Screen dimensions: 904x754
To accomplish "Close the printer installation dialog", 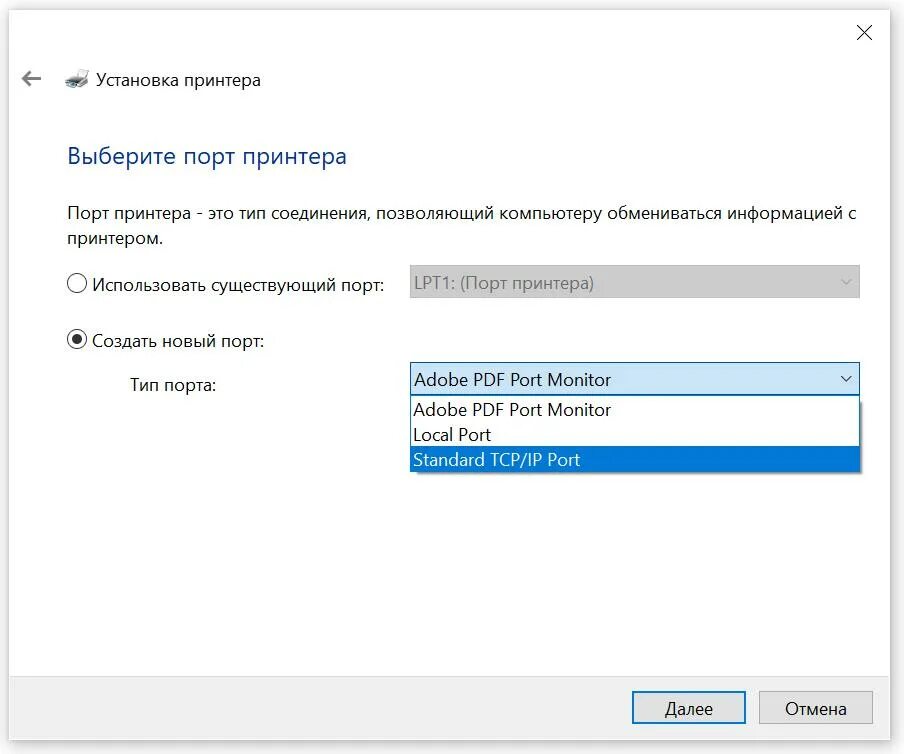I will pyautogui.click(x=864, y=32).
